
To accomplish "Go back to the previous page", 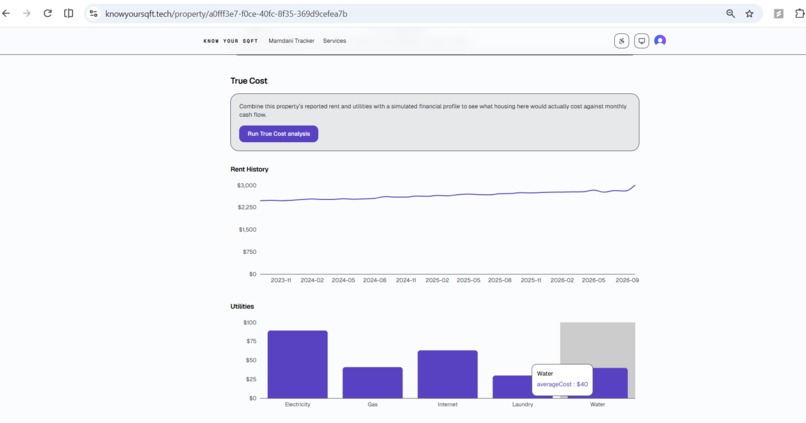I will pyautogui.click(x=6, y=14).
